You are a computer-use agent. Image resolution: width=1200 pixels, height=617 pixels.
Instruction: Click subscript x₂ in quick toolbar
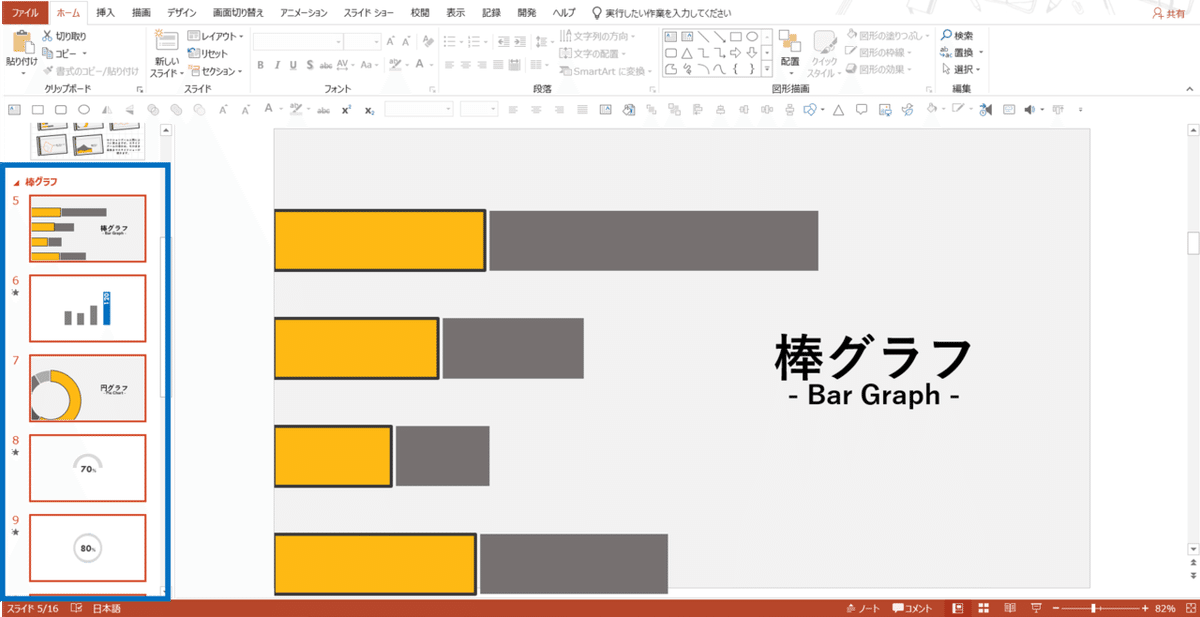(369, 109)
